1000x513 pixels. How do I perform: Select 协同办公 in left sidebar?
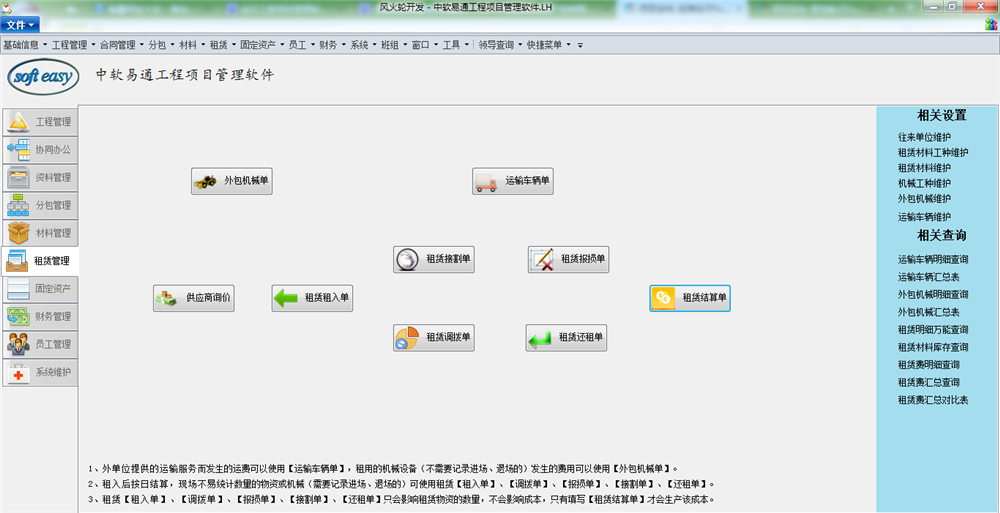click(40, 150)
